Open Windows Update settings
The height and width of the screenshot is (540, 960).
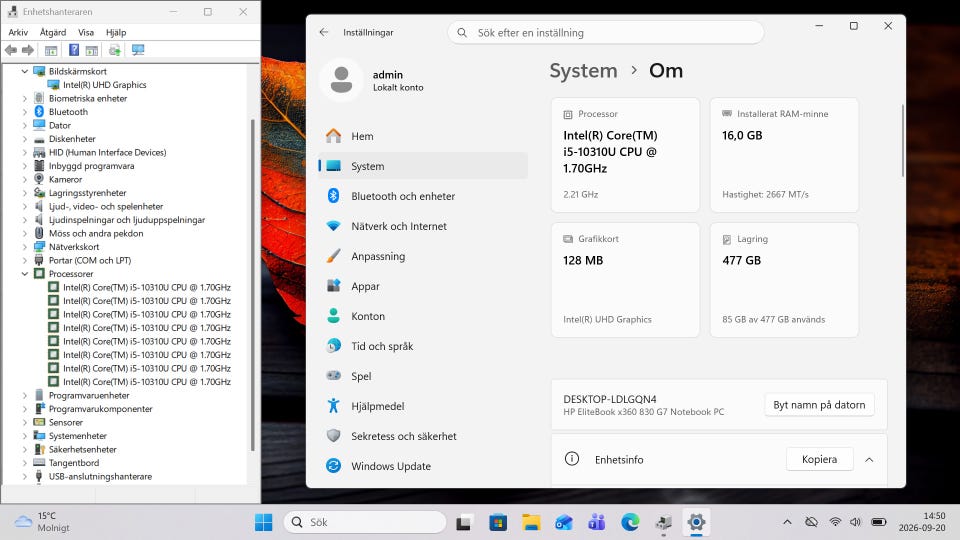point(422,466)
